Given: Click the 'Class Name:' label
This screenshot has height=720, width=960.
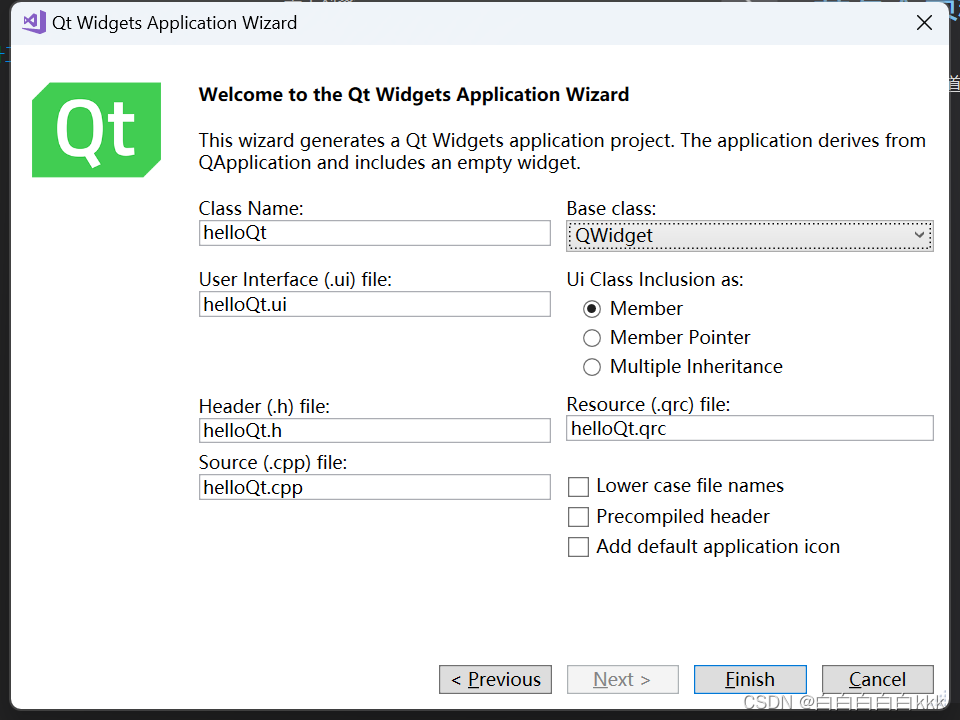Looking at the screenshot, I should point(251,209).
